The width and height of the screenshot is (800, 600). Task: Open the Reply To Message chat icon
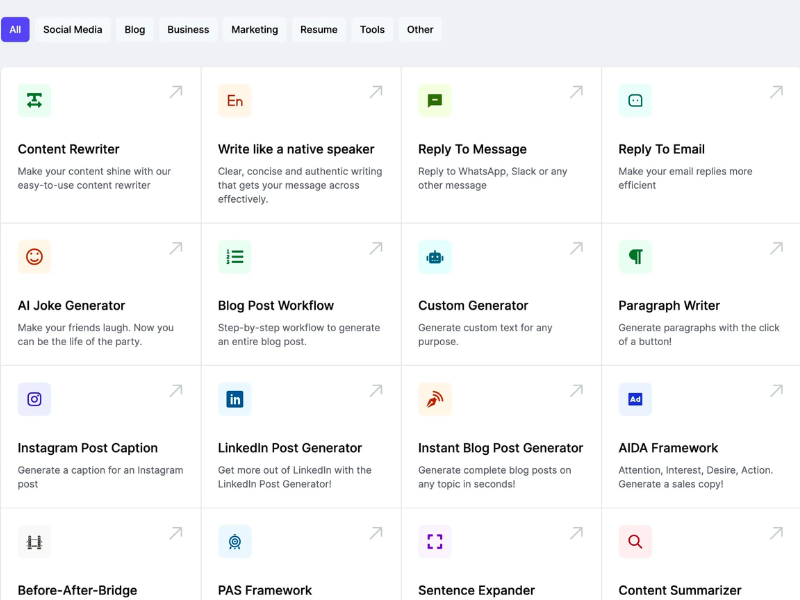tap(435, 101)
